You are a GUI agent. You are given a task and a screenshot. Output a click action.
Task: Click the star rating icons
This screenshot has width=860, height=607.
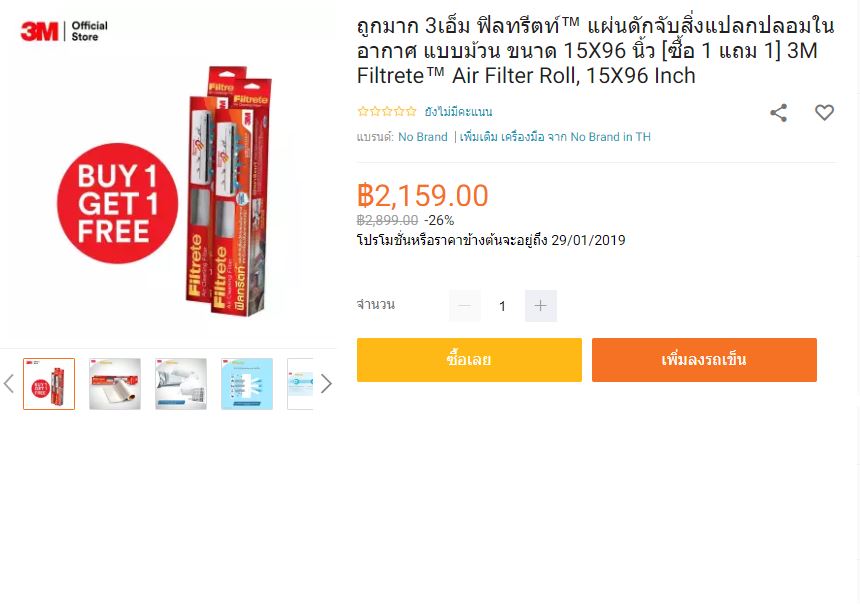(x=387, y=112)
